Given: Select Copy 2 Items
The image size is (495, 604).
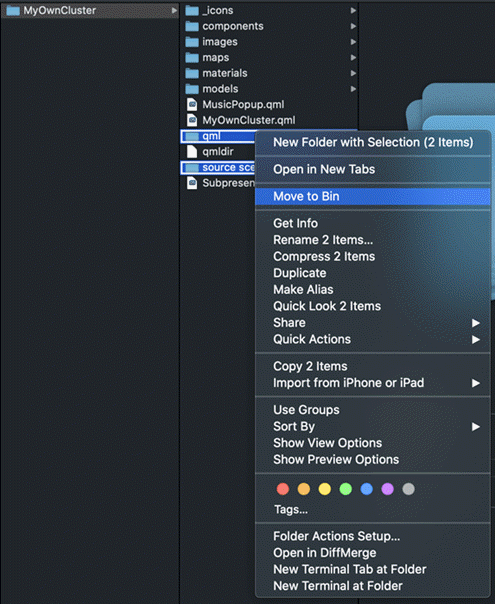Looking at the screenshot, I should point(373,366).
